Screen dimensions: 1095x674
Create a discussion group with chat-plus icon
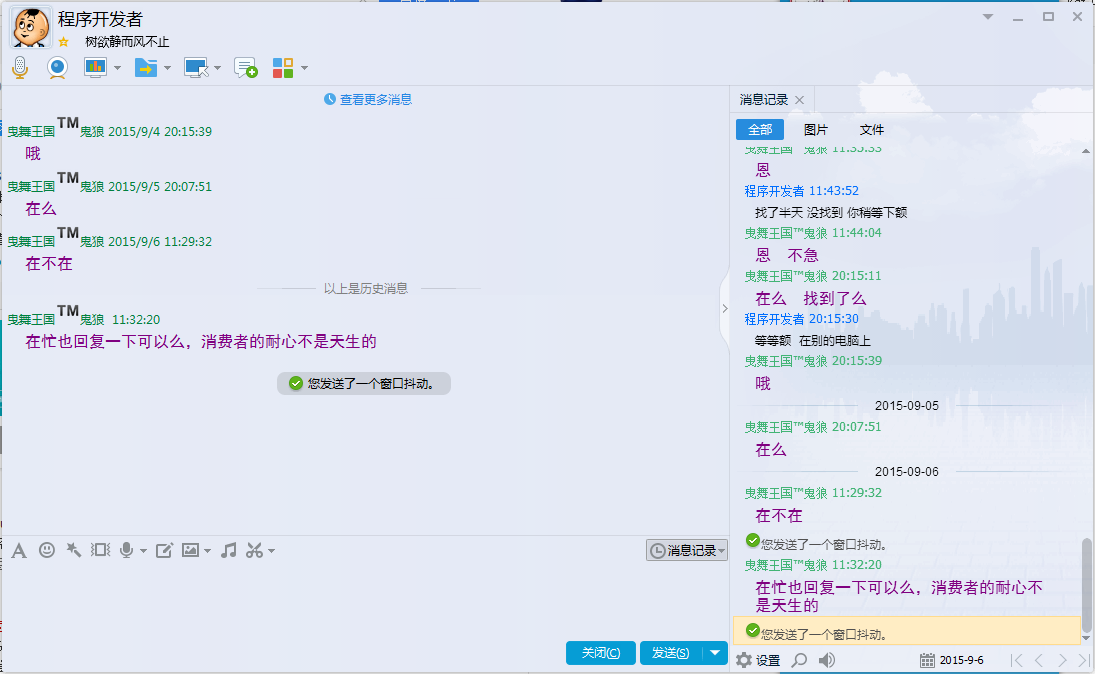point(246,68)
